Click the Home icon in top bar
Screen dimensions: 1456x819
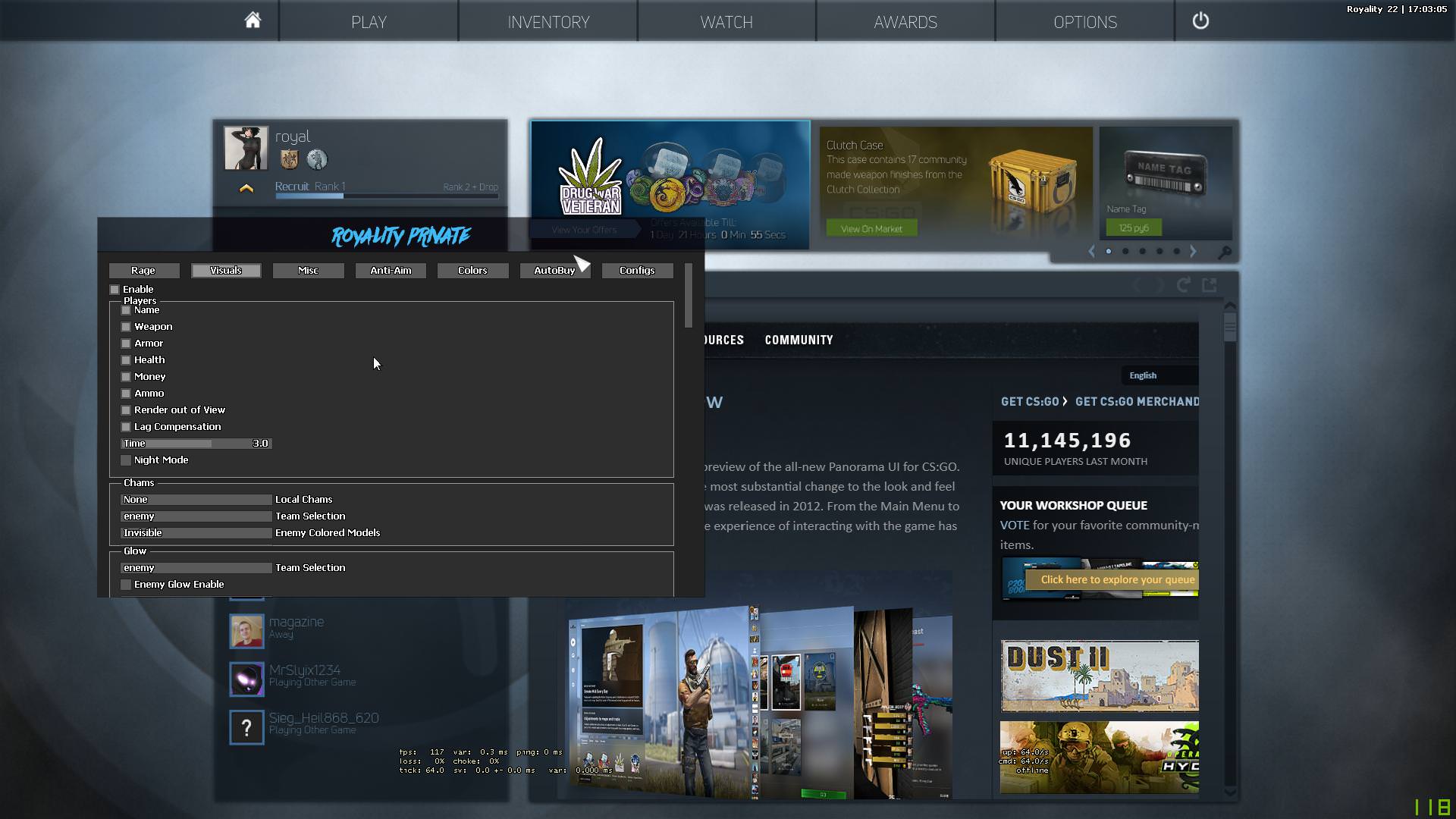[253, 20]
